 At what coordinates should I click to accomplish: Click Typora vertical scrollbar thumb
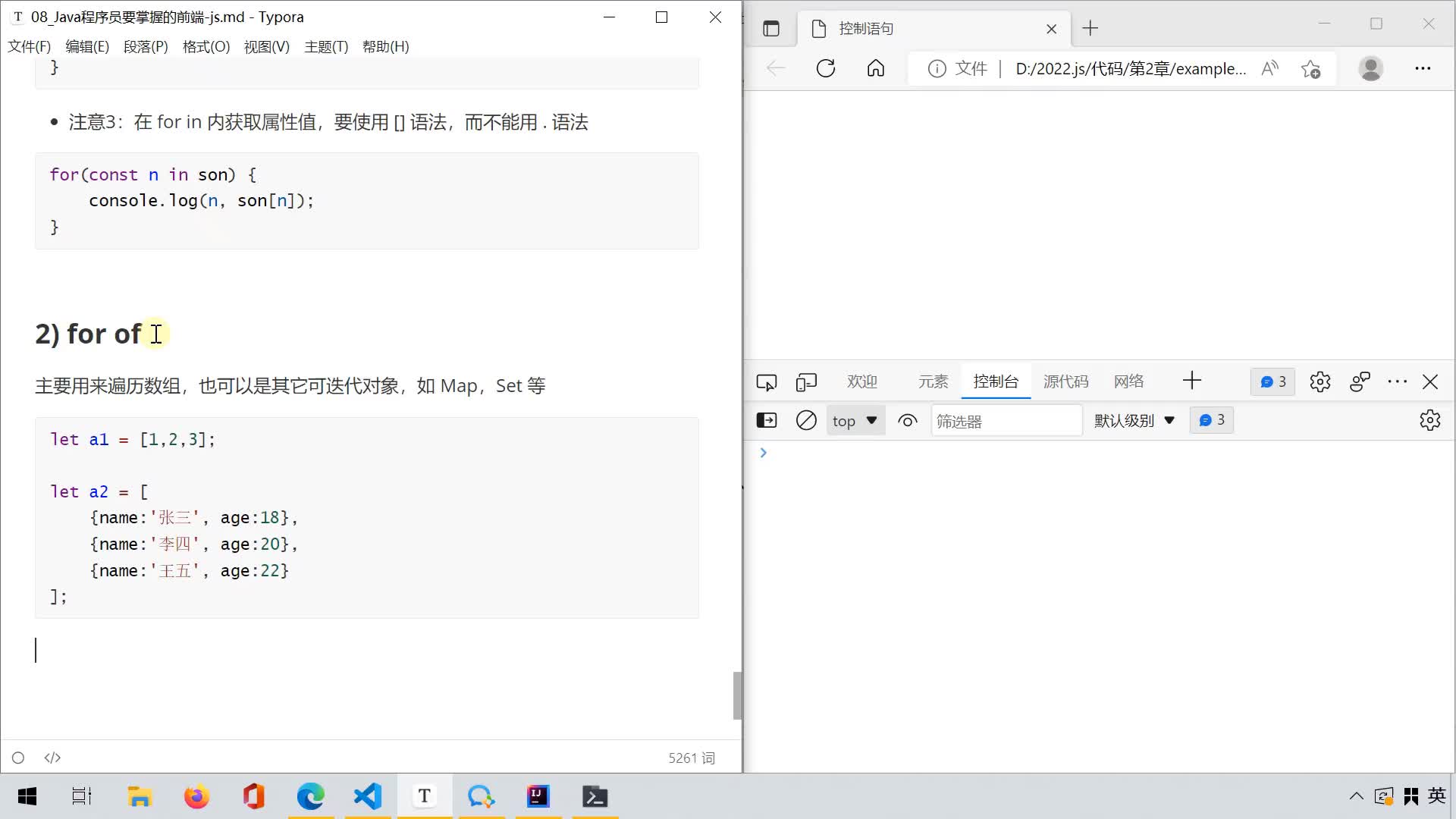[737, 695]
